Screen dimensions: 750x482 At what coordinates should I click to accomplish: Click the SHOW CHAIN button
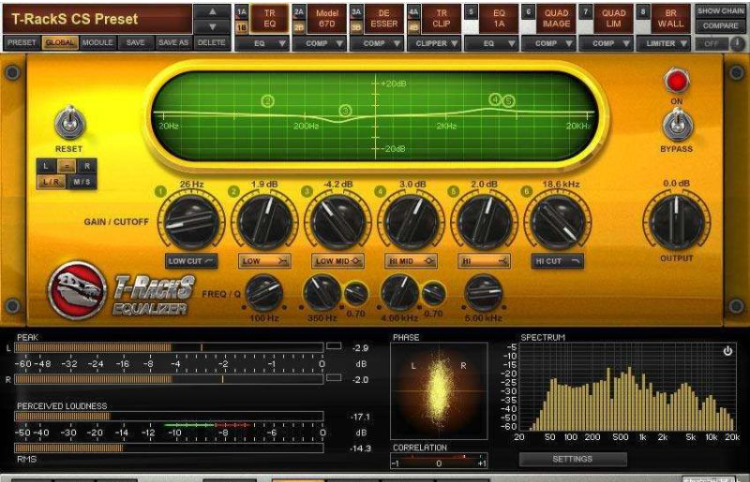pos(721,10)
